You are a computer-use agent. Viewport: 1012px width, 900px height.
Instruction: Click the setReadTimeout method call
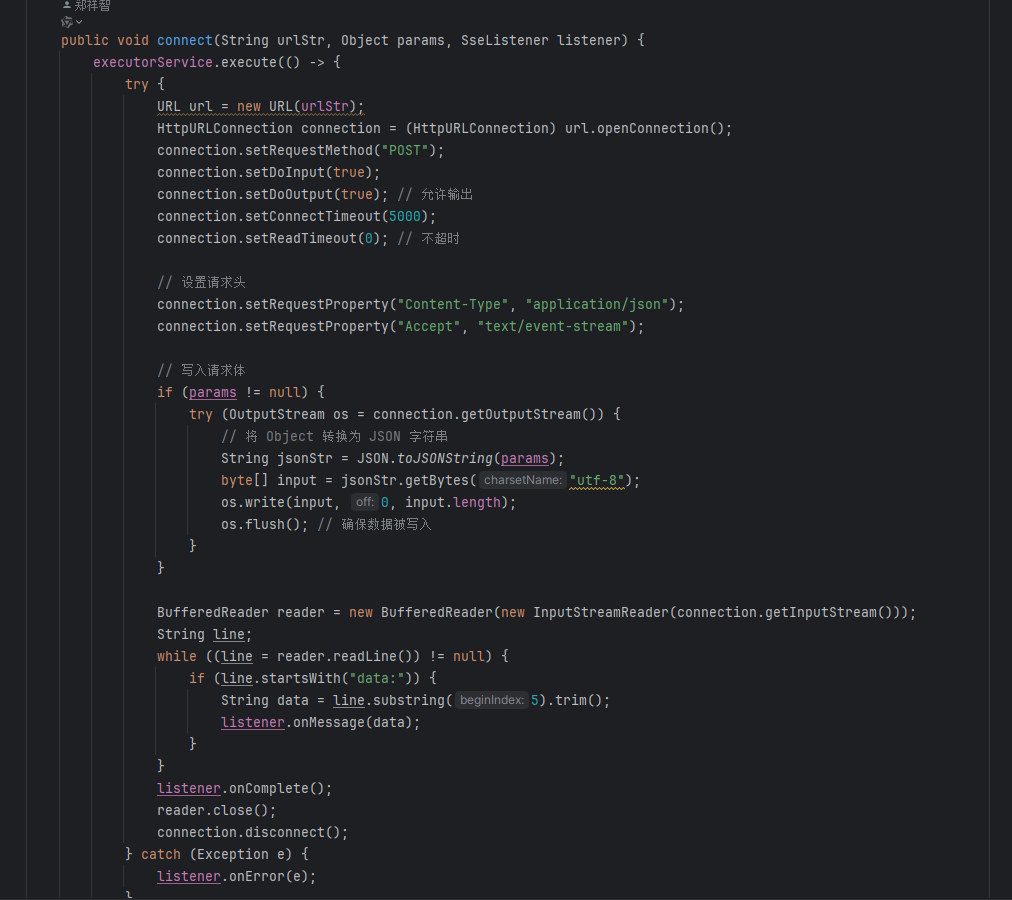(x=301, y=238)
